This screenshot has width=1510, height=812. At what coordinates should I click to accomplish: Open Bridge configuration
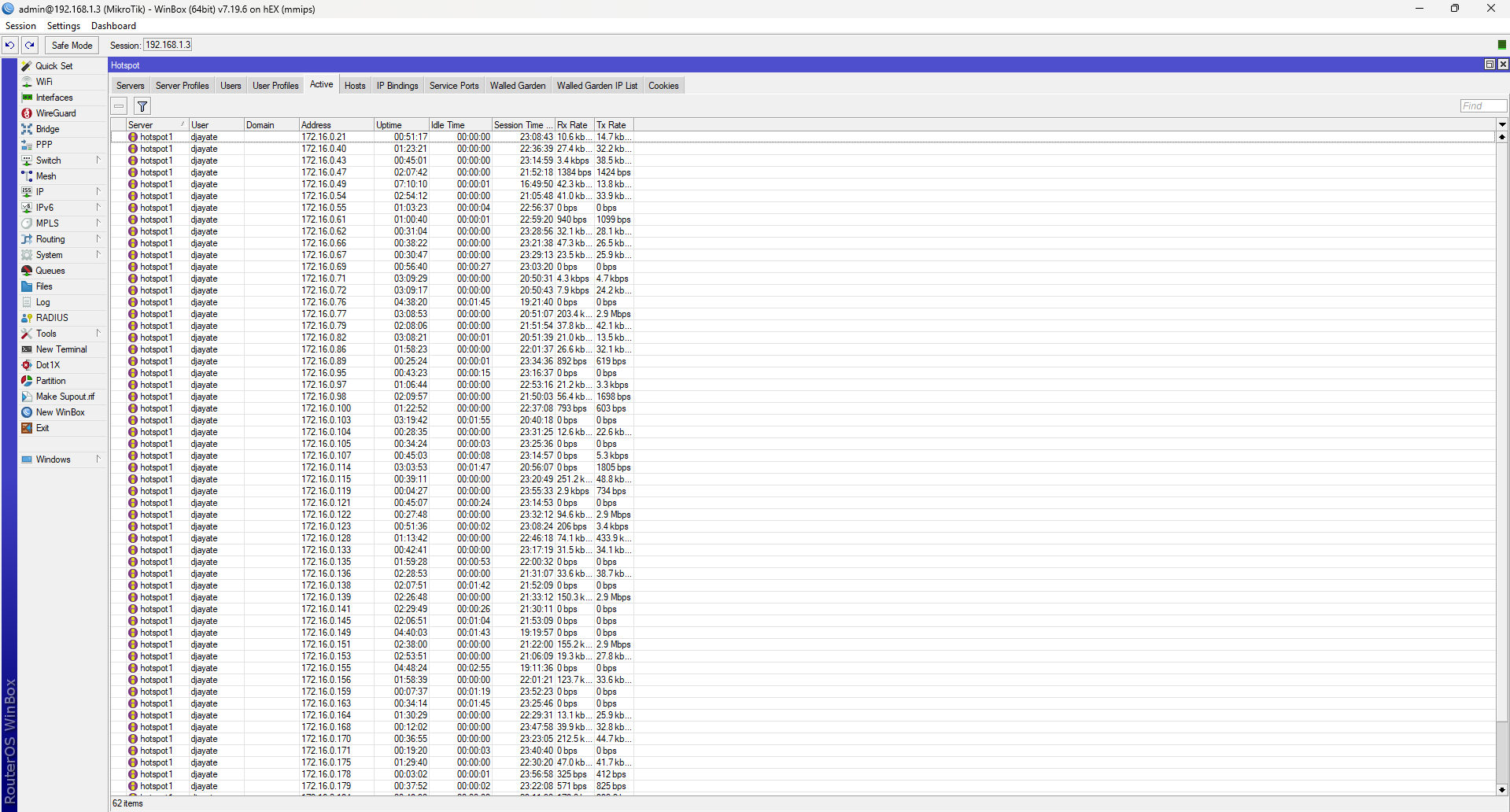click(x=47, y=129)
